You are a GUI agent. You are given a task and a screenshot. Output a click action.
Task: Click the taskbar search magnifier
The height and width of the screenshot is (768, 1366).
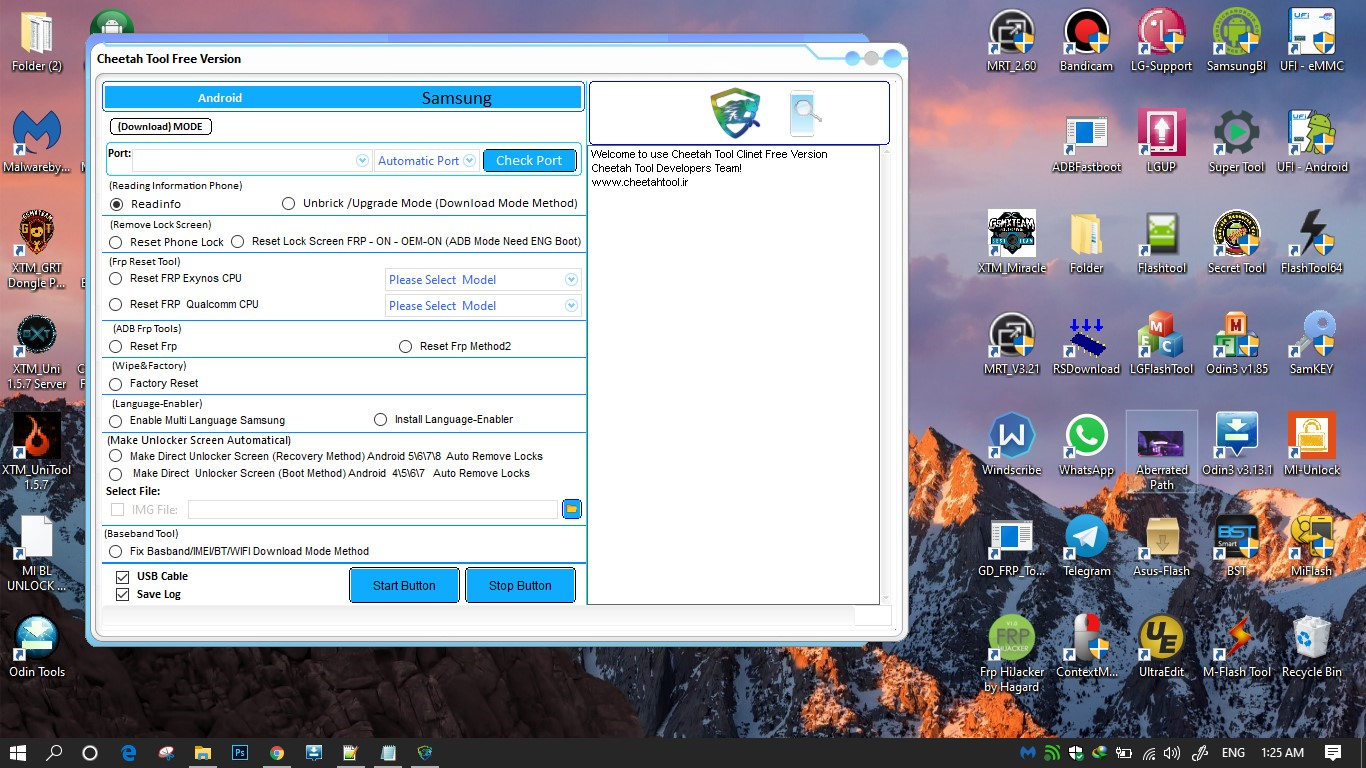54,753
